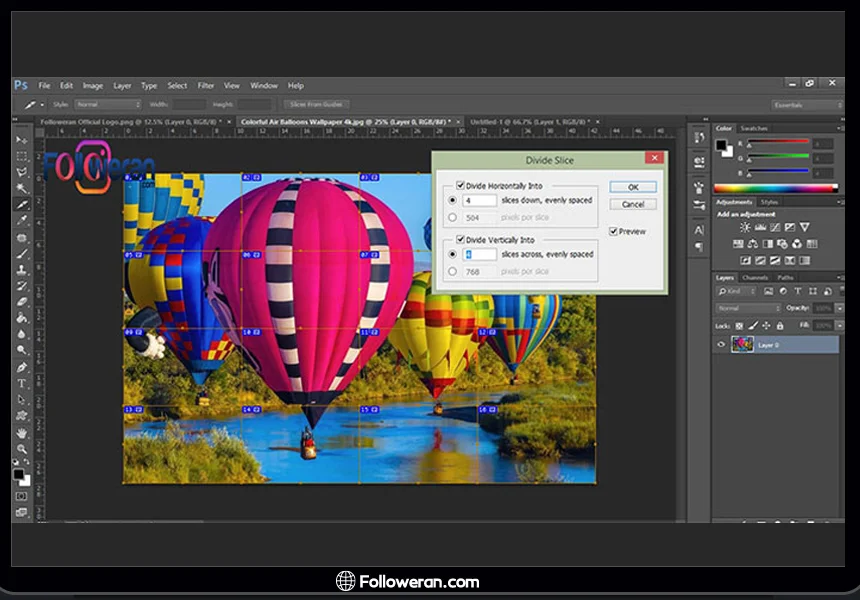Image resolution: width=860 pixels, height=600 pixels.
Task: Open the Filter menu
Action: [206, 86]
